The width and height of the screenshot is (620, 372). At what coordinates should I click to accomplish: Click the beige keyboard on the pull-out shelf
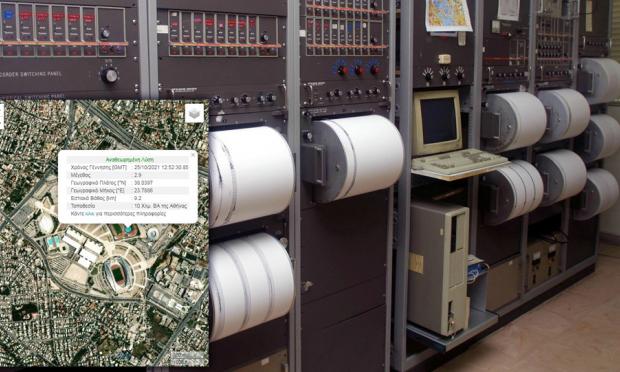point(459,161)
